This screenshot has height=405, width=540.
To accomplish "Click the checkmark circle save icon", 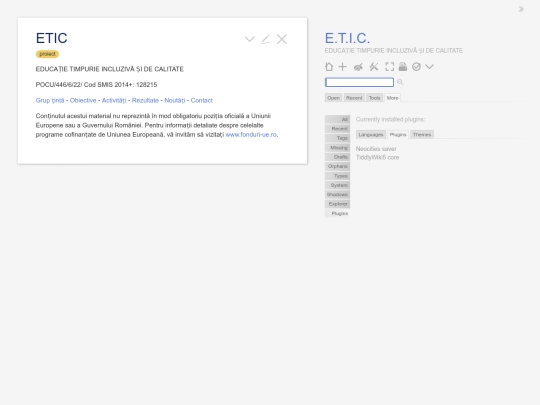I will 416,66.
